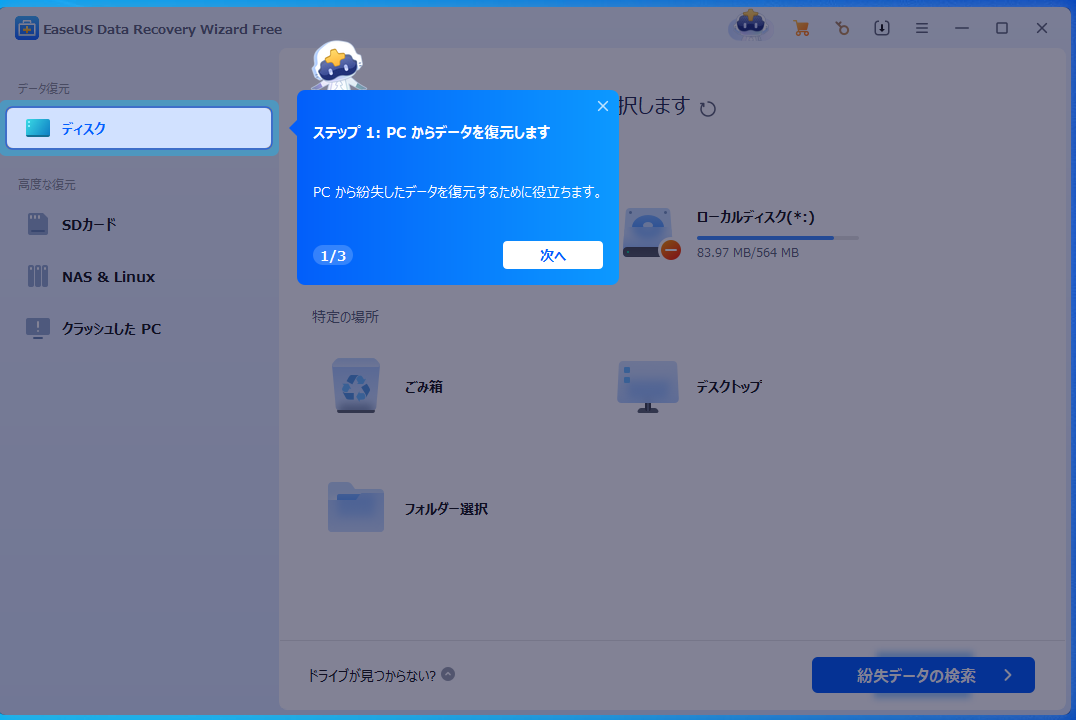The width and height of the screenshot is (1076, 720).
Task: Click the key activation icon
Action: pyautogui.click(x=842, y=28)
